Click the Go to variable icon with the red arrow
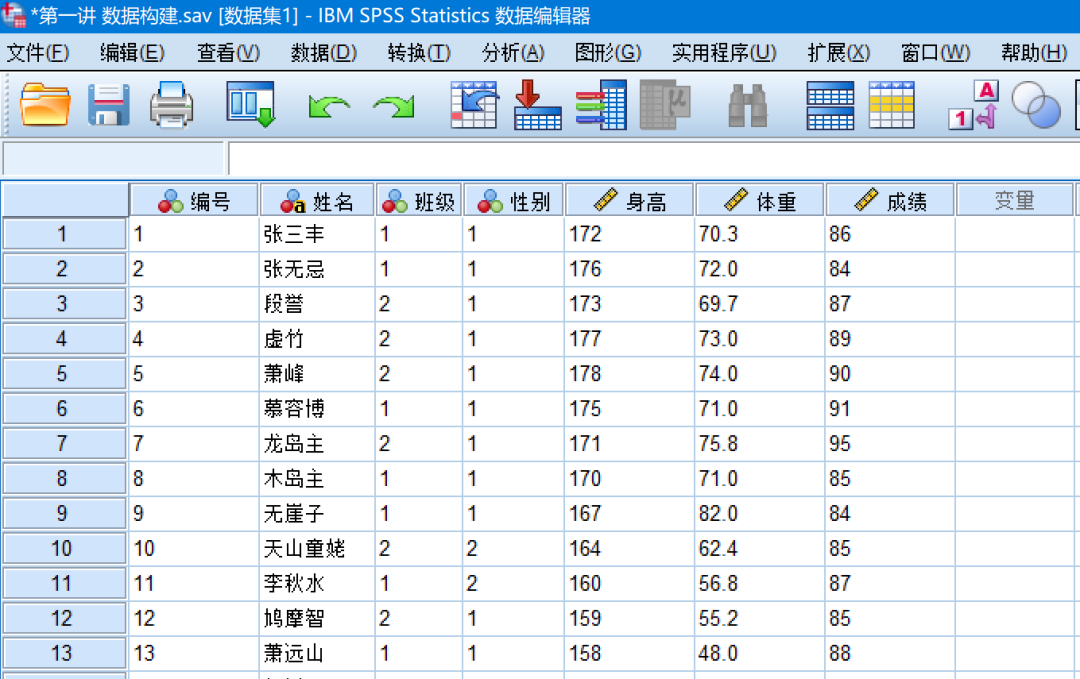 point(537,105)
